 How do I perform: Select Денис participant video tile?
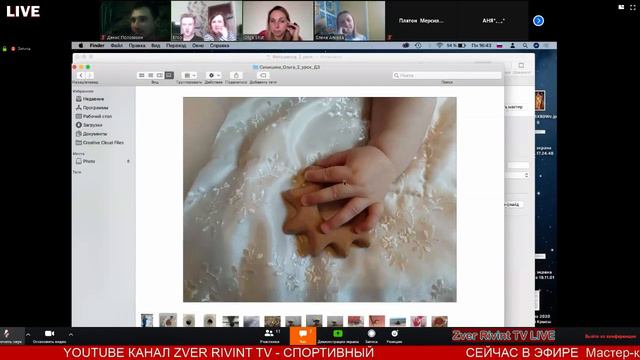click(x=135, y=20)
